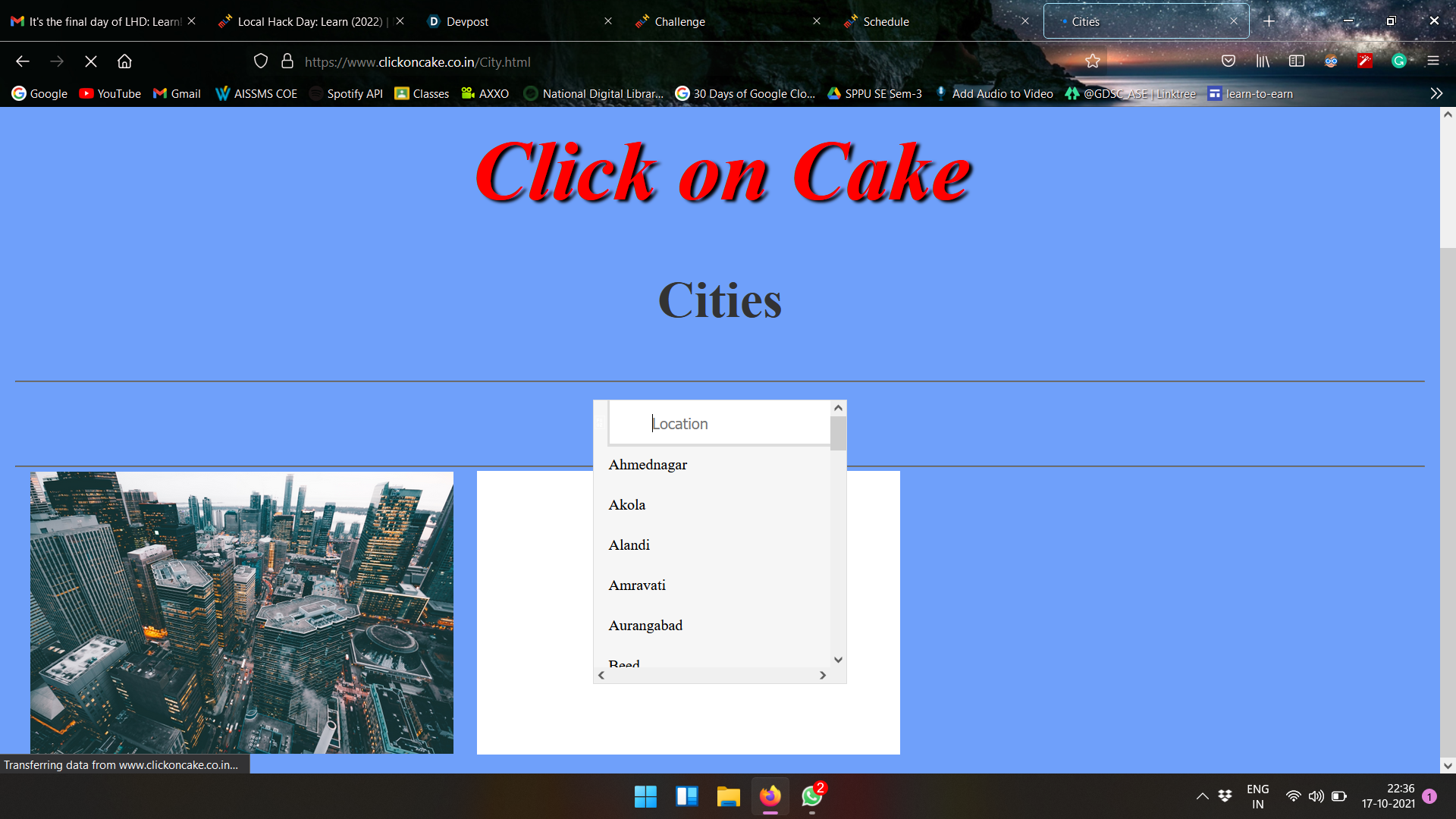Show more bookmarks chevron
This screenshot has height=819, width=1456.
pos(1436,93)
